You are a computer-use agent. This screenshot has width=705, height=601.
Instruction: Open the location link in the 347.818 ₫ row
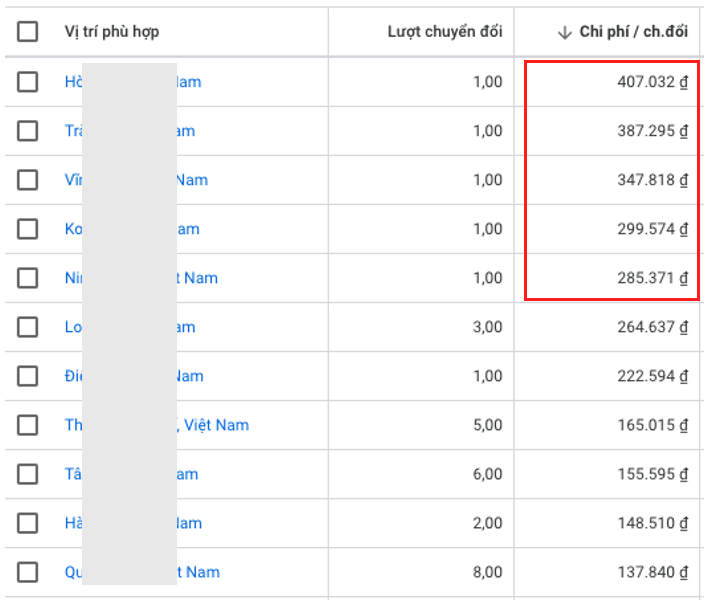pos(136,180)
